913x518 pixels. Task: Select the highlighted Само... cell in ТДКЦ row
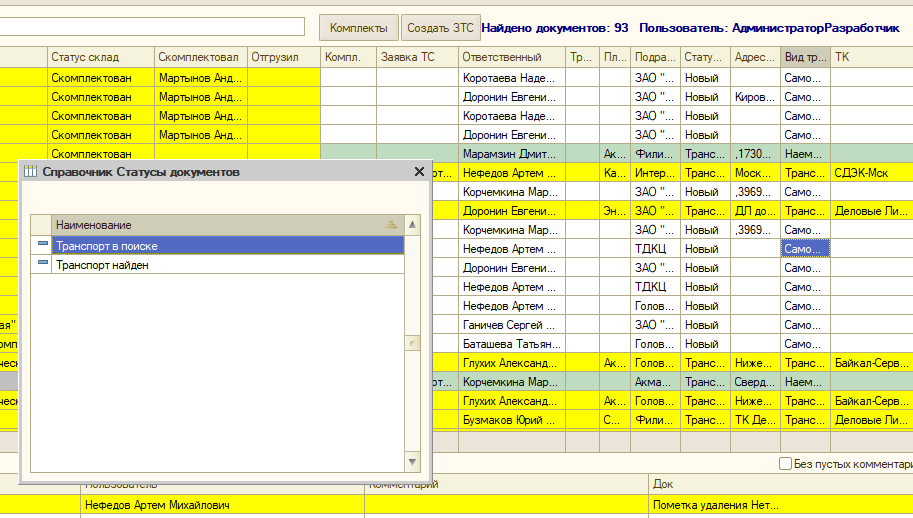(805, 249)
